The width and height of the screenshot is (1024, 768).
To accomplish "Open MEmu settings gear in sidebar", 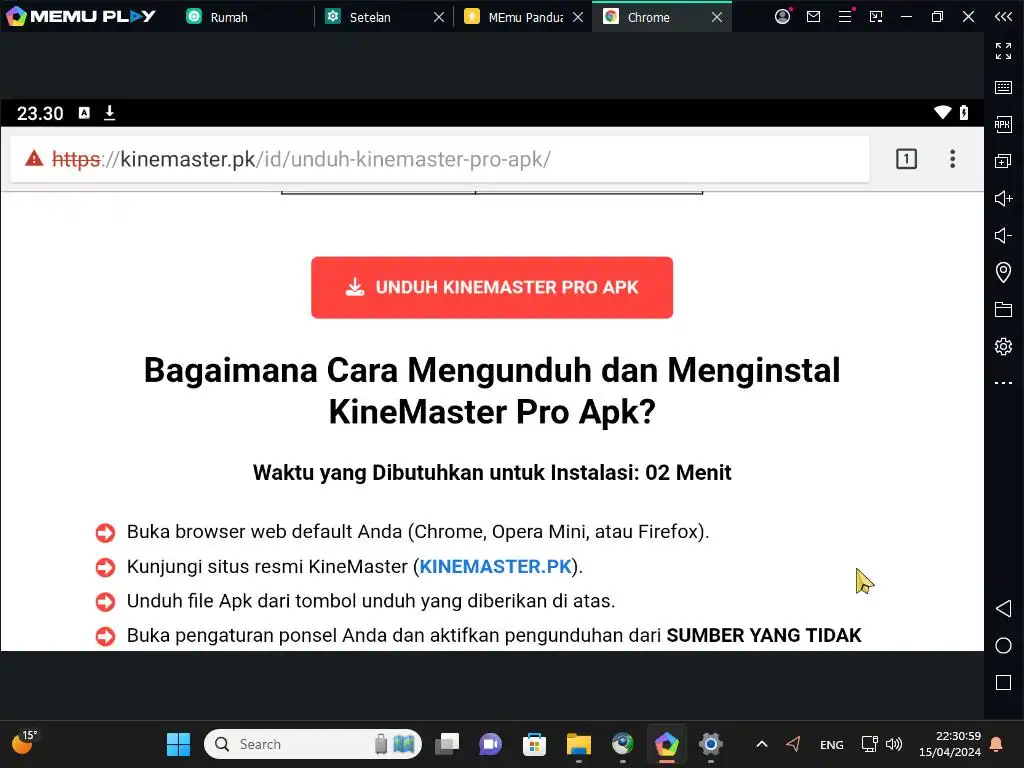I will (1003, 346).
